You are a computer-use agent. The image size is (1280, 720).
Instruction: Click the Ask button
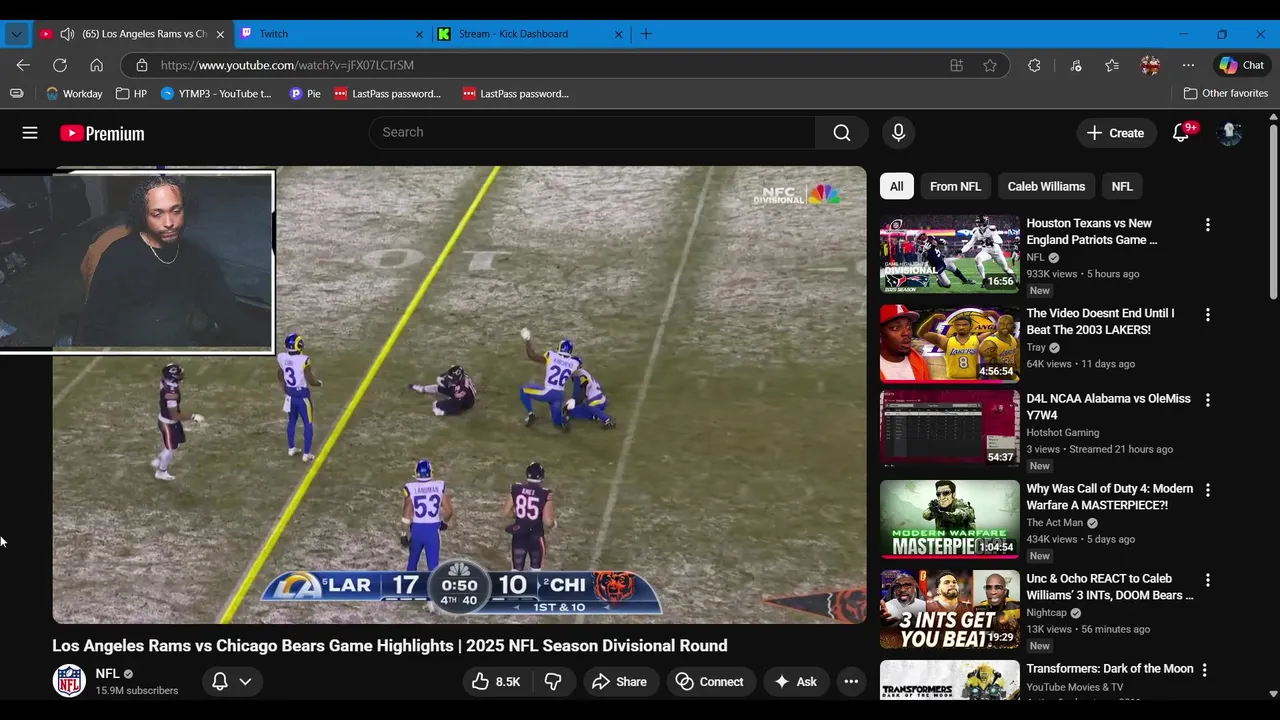(797, 682)
